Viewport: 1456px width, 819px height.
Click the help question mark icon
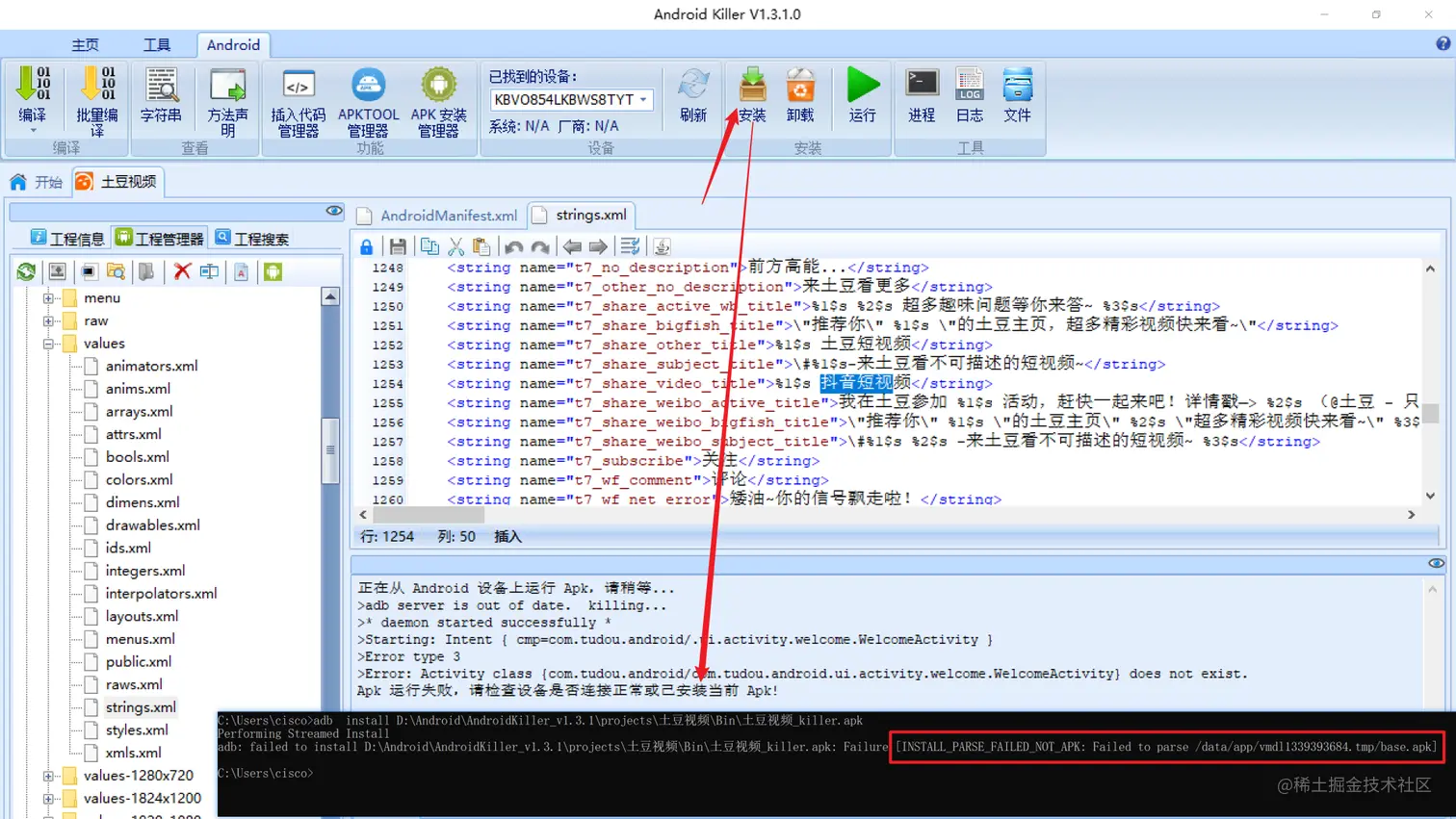coord(1443,43)
